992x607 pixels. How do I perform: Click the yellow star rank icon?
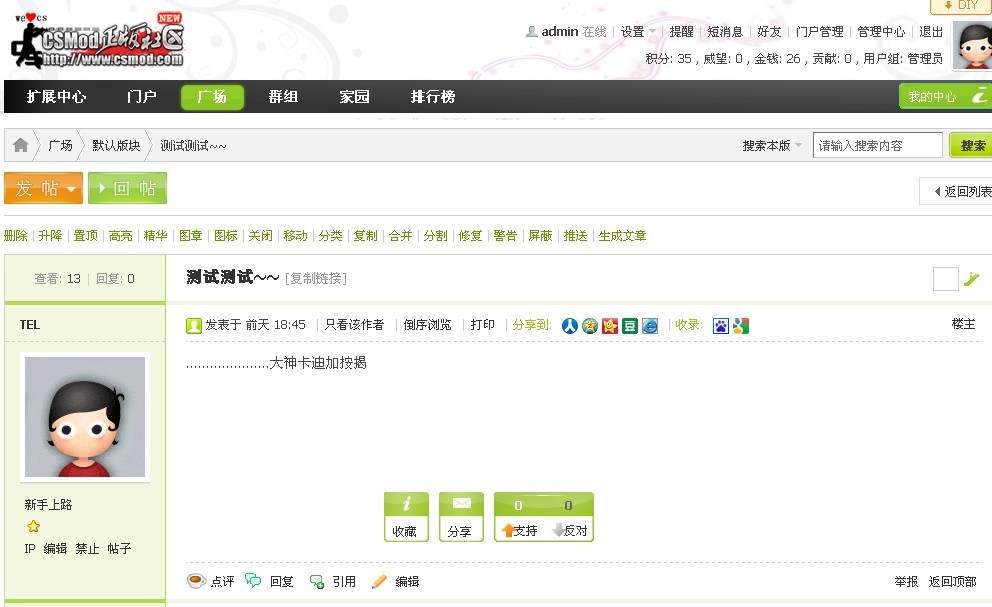coord(33,526)
